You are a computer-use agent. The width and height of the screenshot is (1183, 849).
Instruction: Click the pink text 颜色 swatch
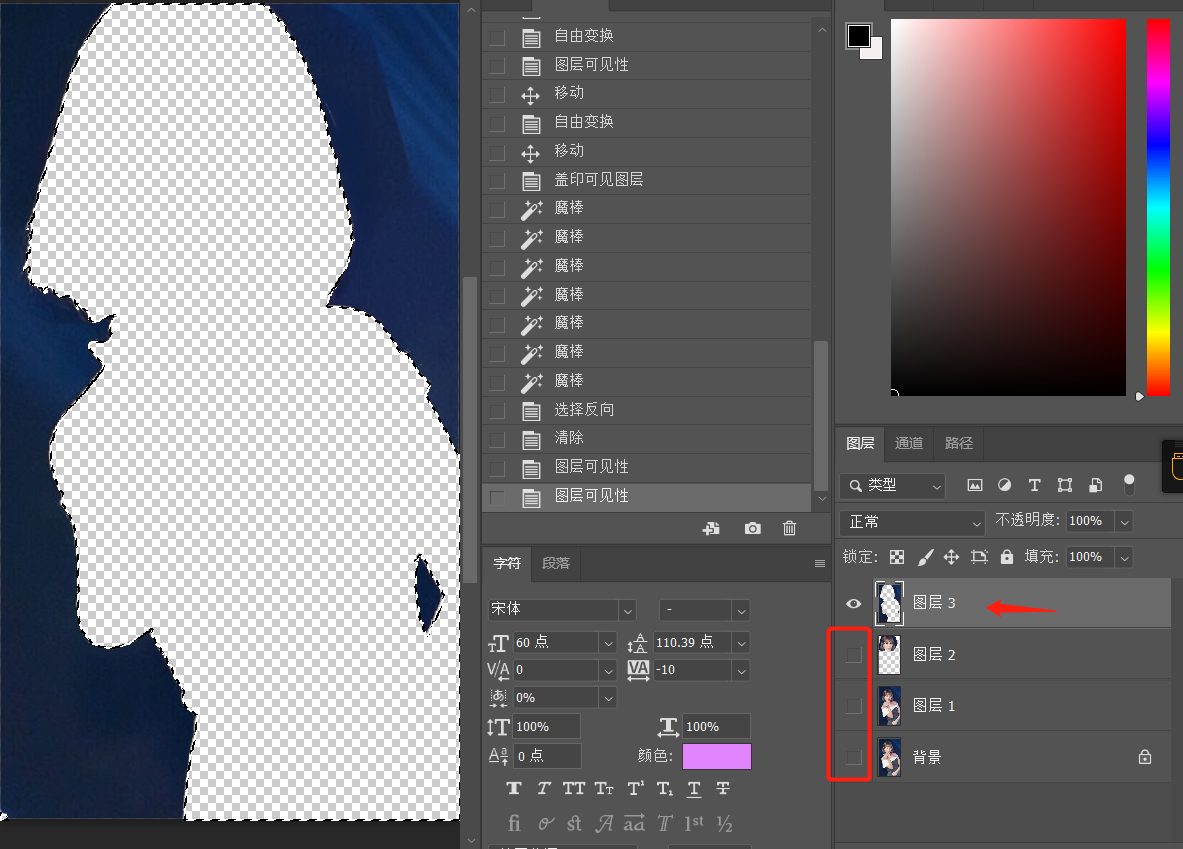(717, 756)
